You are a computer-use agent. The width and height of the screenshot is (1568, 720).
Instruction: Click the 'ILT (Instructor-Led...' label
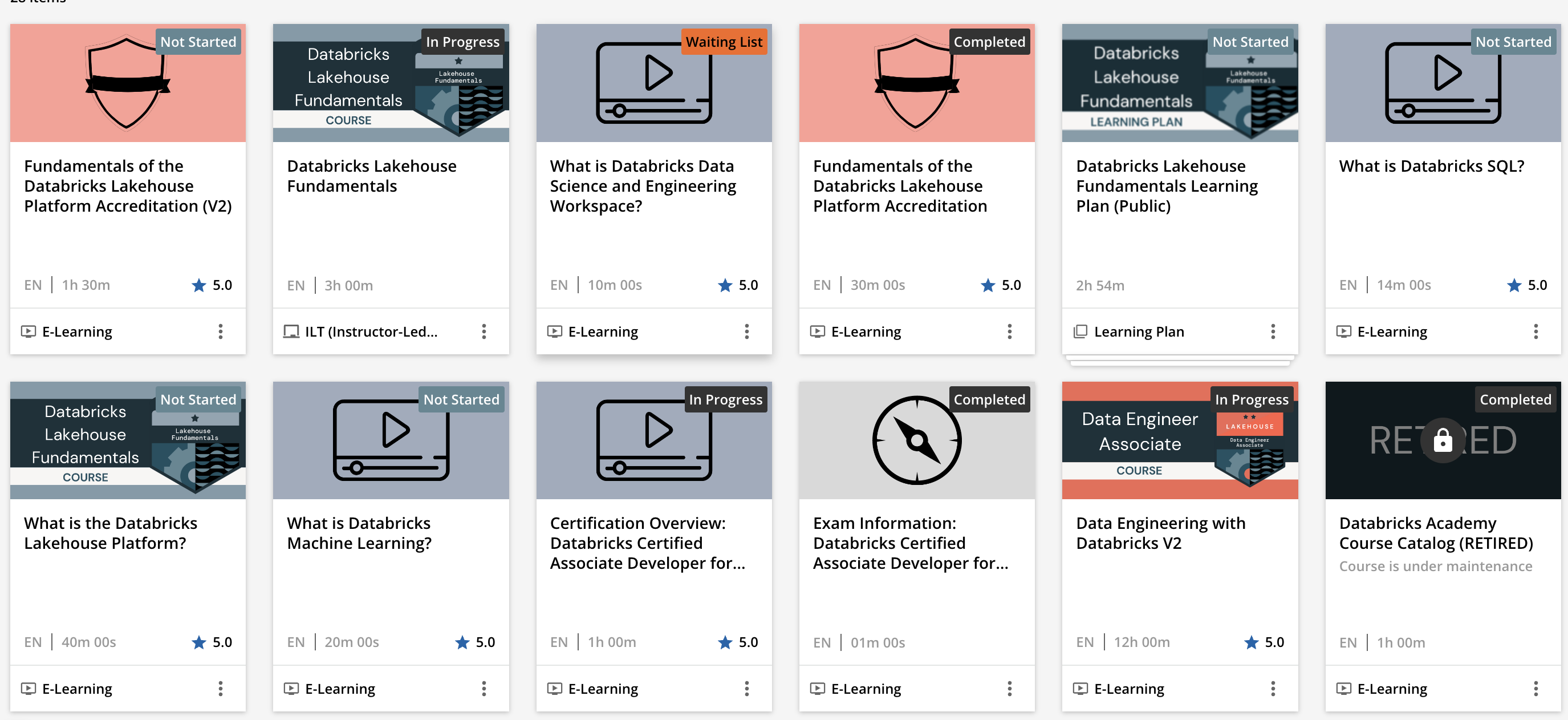(x=371, y=332)
